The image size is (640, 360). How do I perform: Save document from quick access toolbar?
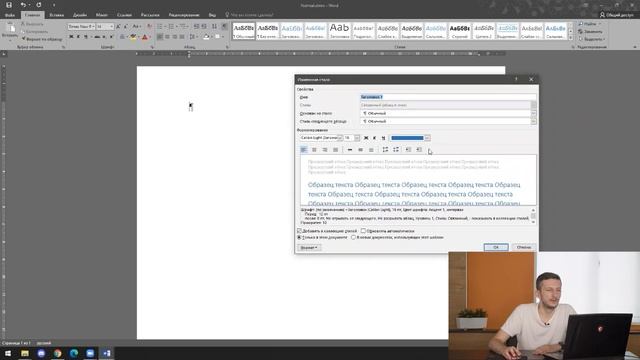[9, 5]
